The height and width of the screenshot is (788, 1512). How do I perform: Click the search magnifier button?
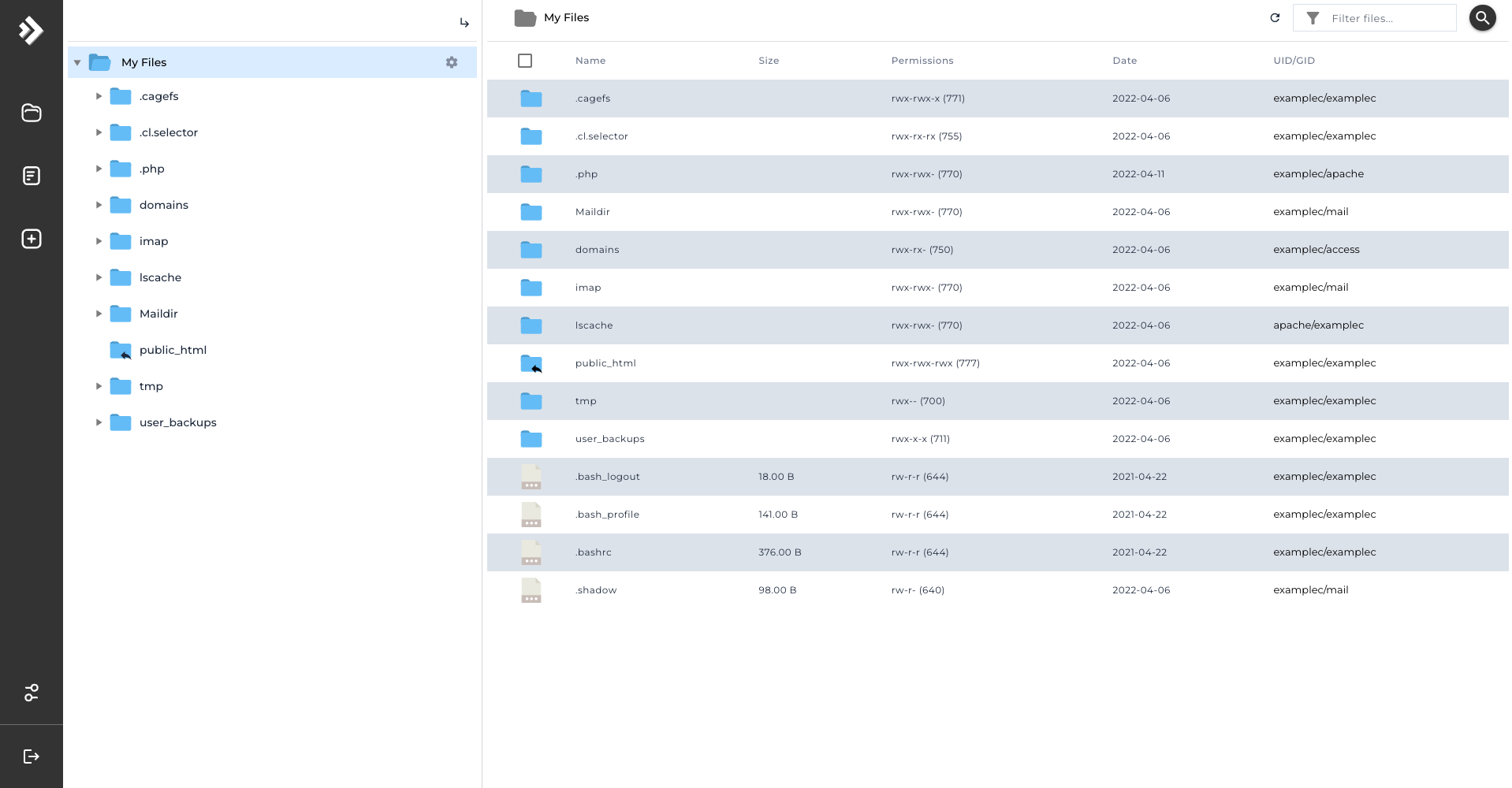pos(1481,17)
